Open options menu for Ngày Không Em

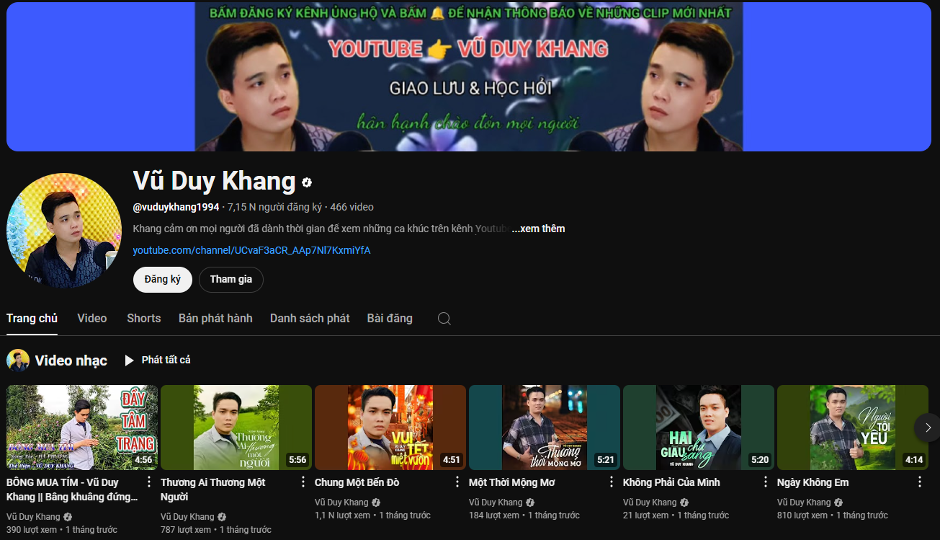click(x=920, y=482)
